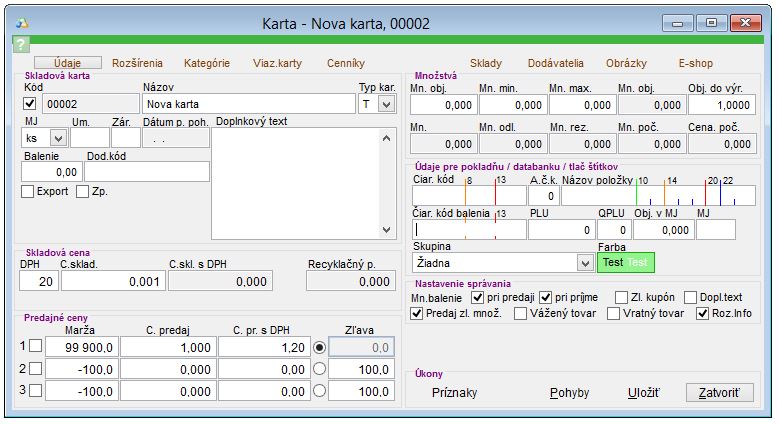Click the Čiar. kód input field
The height and width of the screenshot is (424, 778).
pos(469,196)
